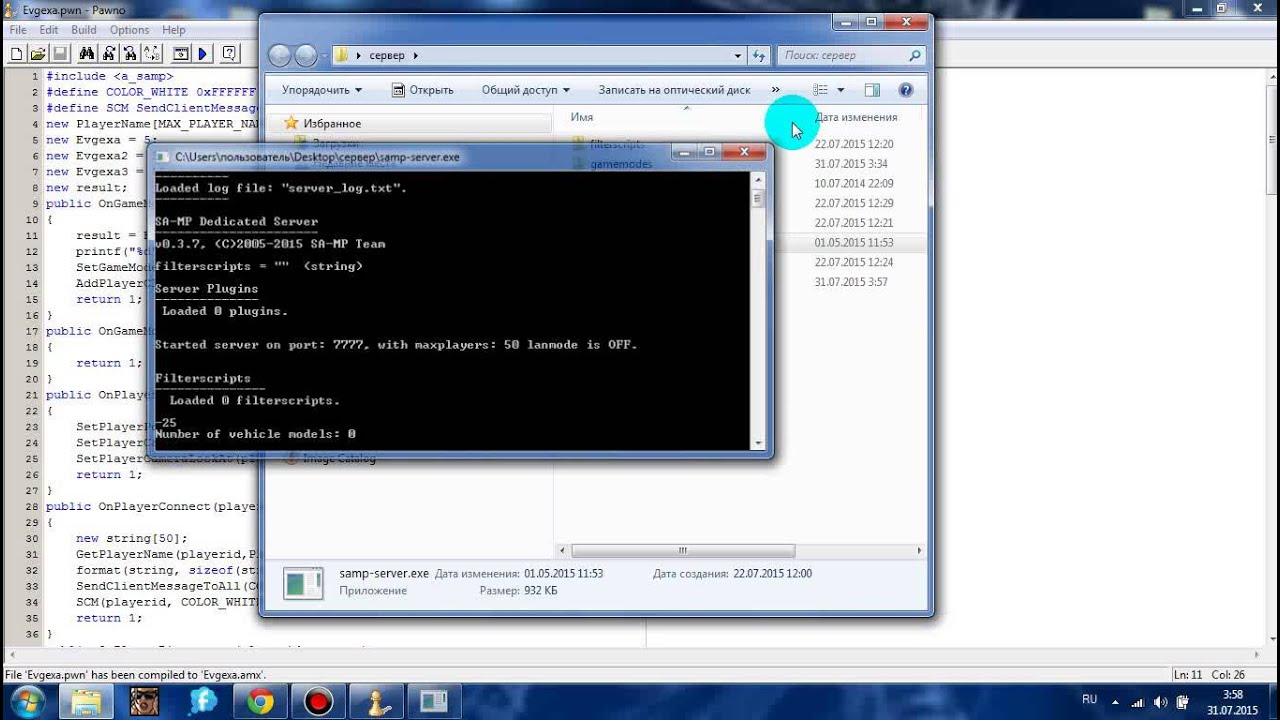This screenshot has width=1280, height=720.
Task: Click the 'Дата изменения' column header
Action: [856, 117]
